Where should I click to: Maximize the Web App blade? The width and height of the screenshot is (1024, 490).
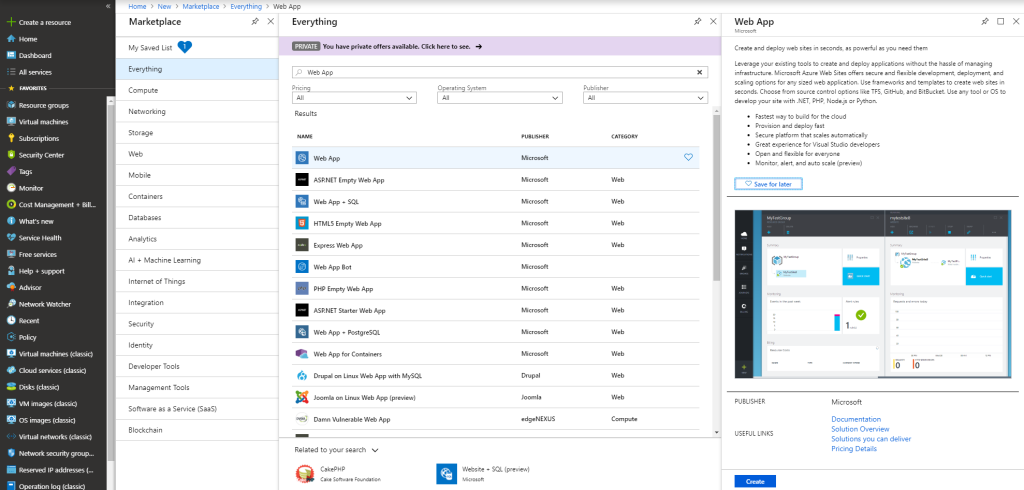(x=1000, y=22)
